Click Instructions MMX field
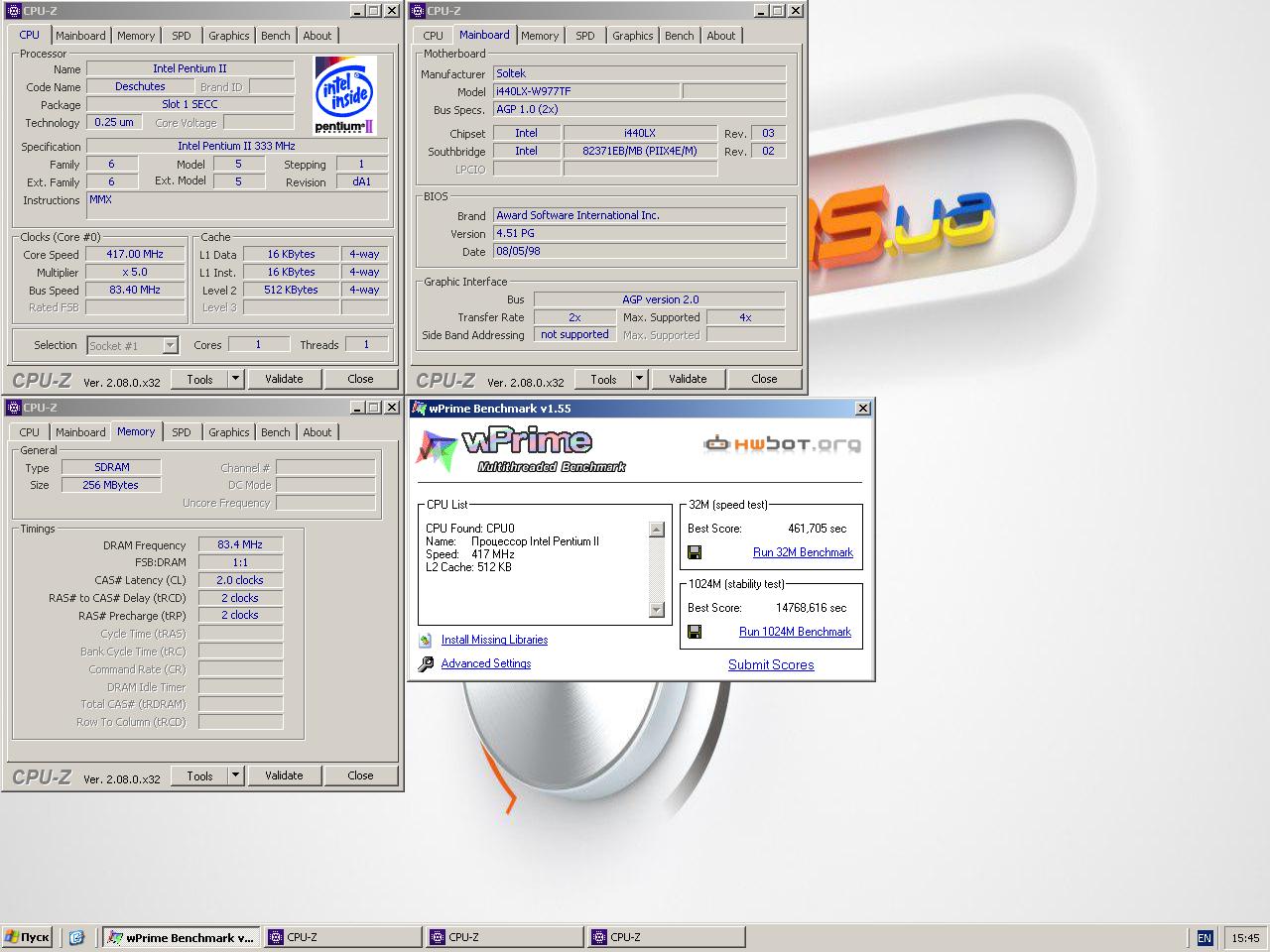1270x952 pixels. point(237,205)
